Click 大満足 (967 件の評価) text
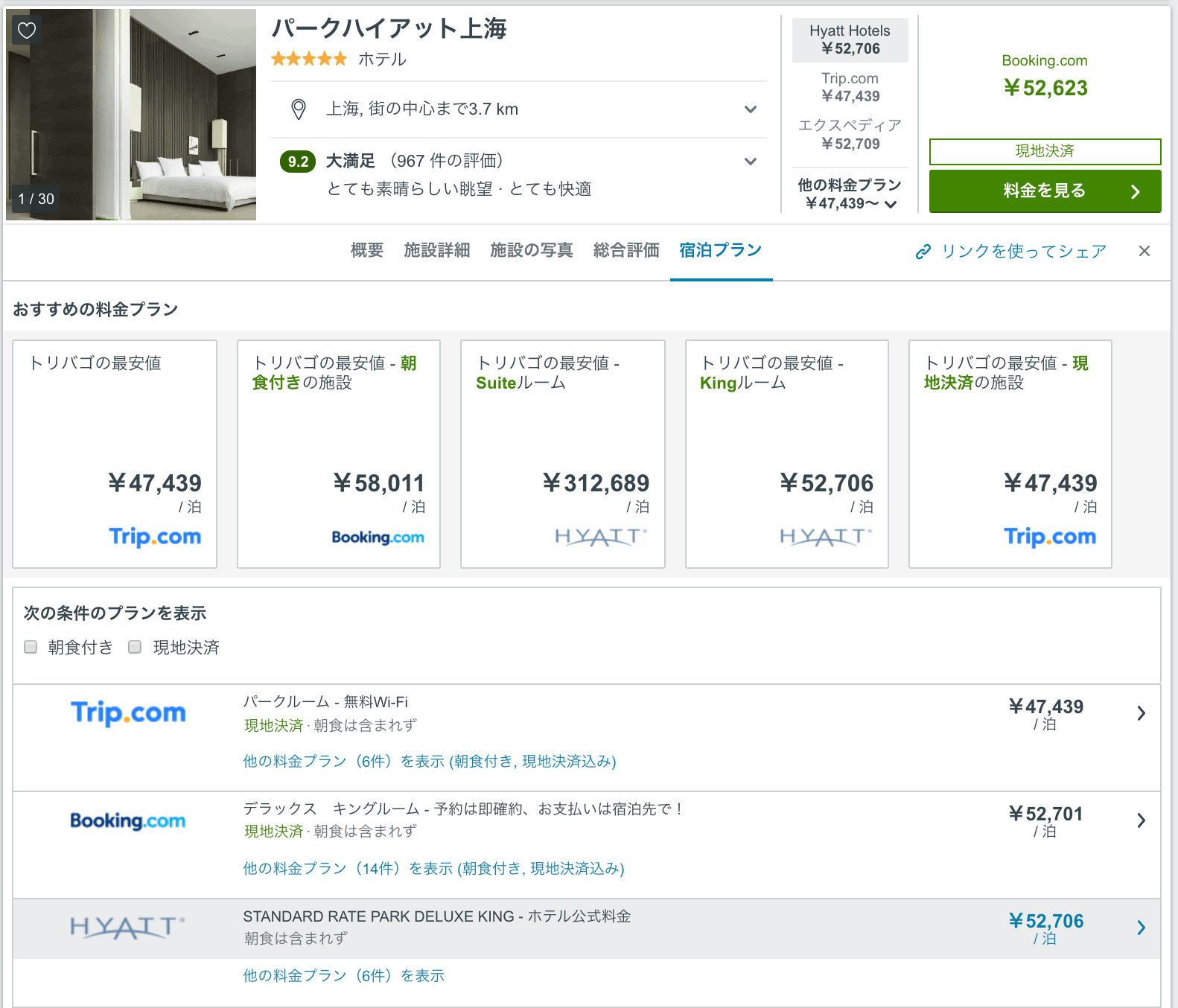 pos(415,161)
